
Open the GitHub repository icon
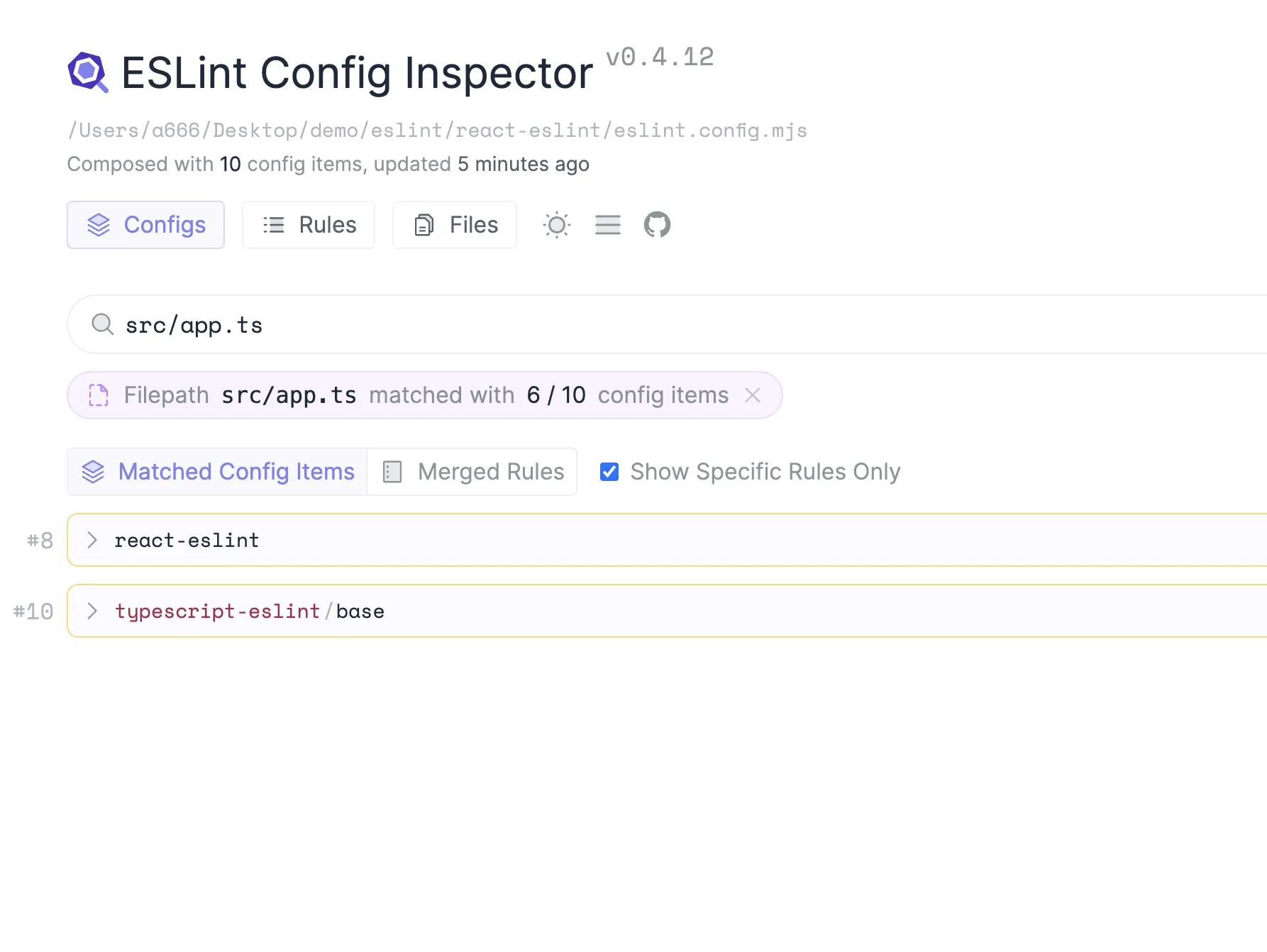tap(657, 225)
